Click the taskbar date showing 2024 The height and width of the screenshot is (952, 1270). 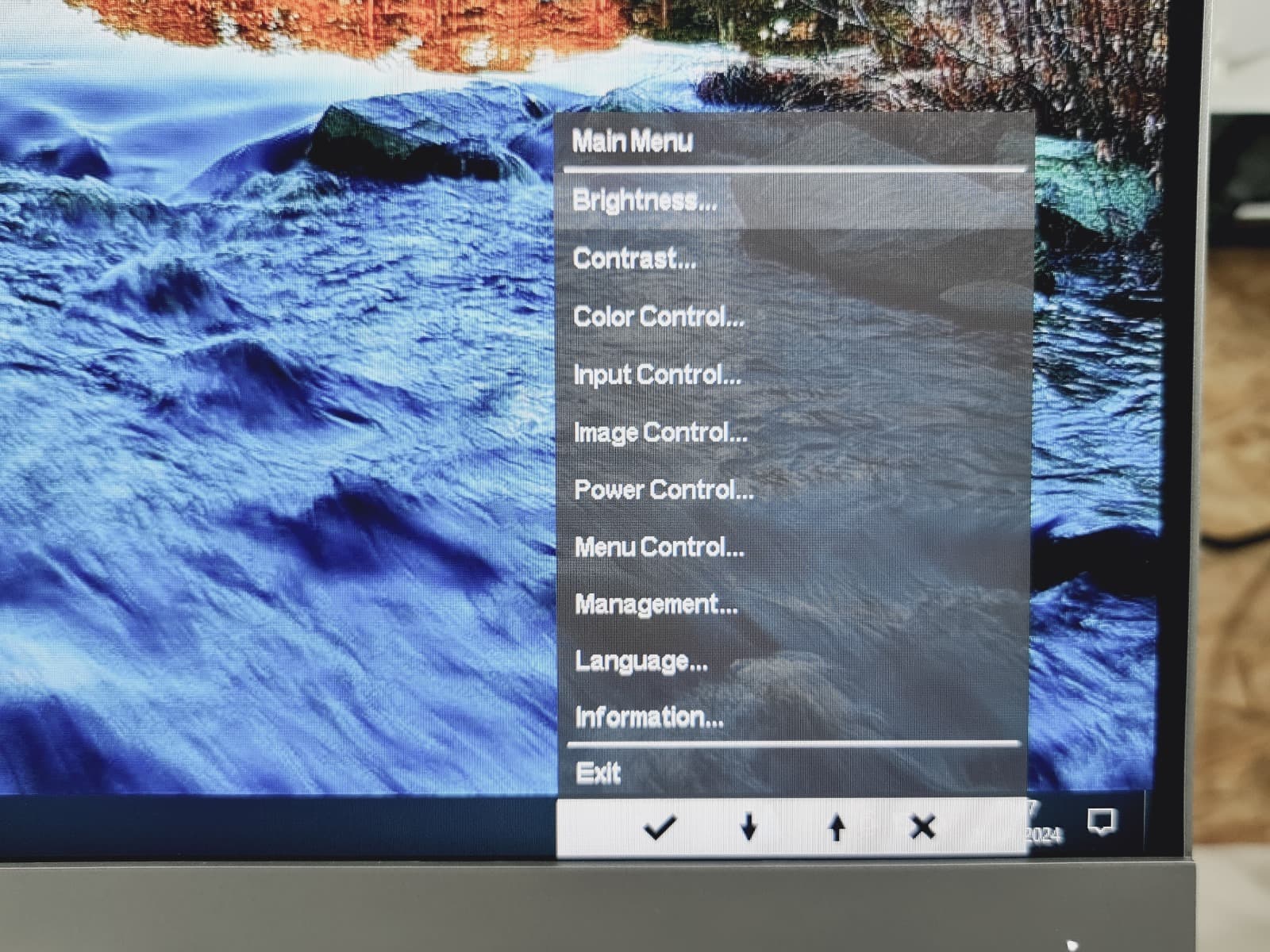point(1043,835)
